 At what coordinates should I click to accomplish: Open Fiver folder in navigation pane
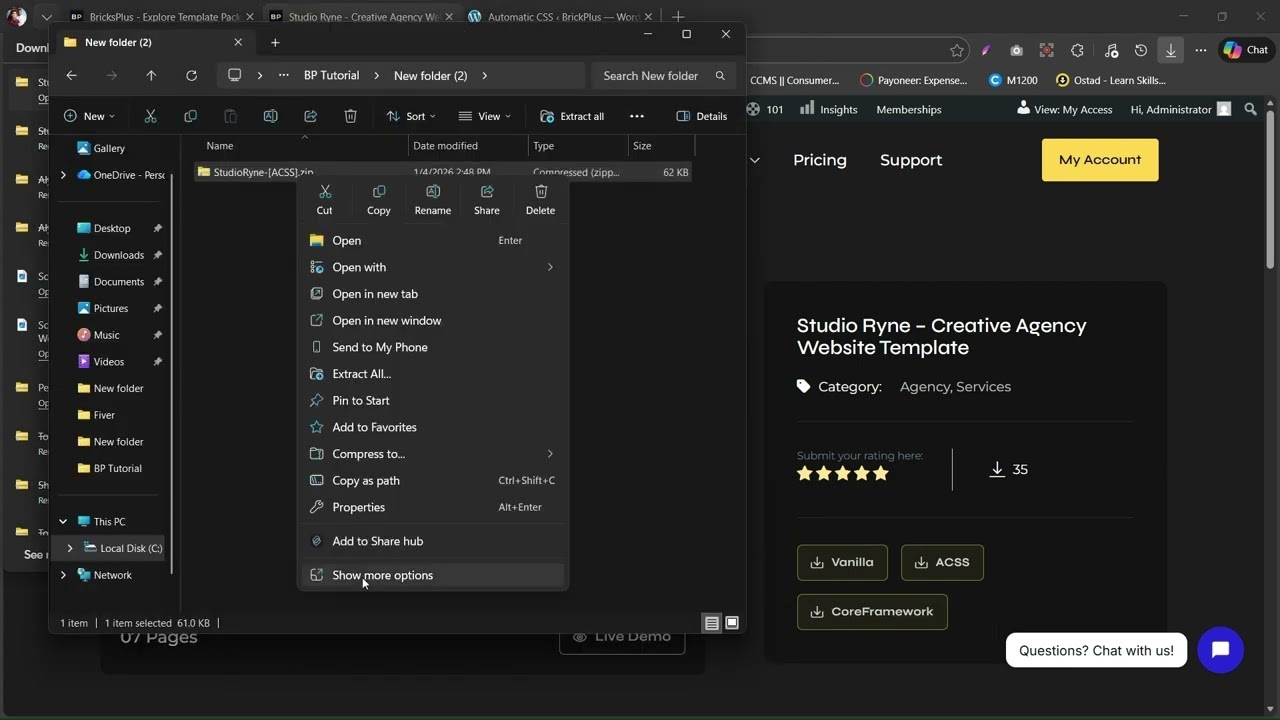pyautogui.click(x=104, y=415)
